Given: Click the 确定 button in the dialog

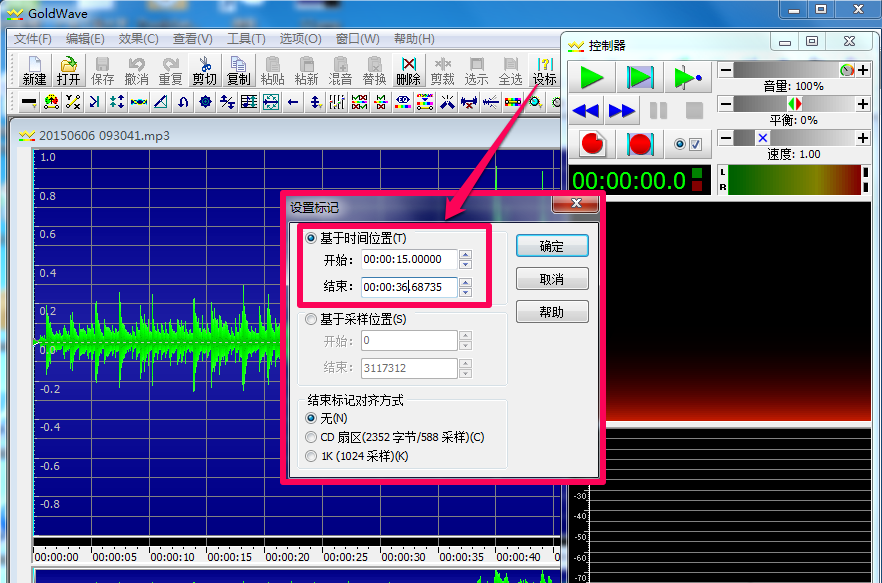Looking at the screenshot, I should coord(551,246).
